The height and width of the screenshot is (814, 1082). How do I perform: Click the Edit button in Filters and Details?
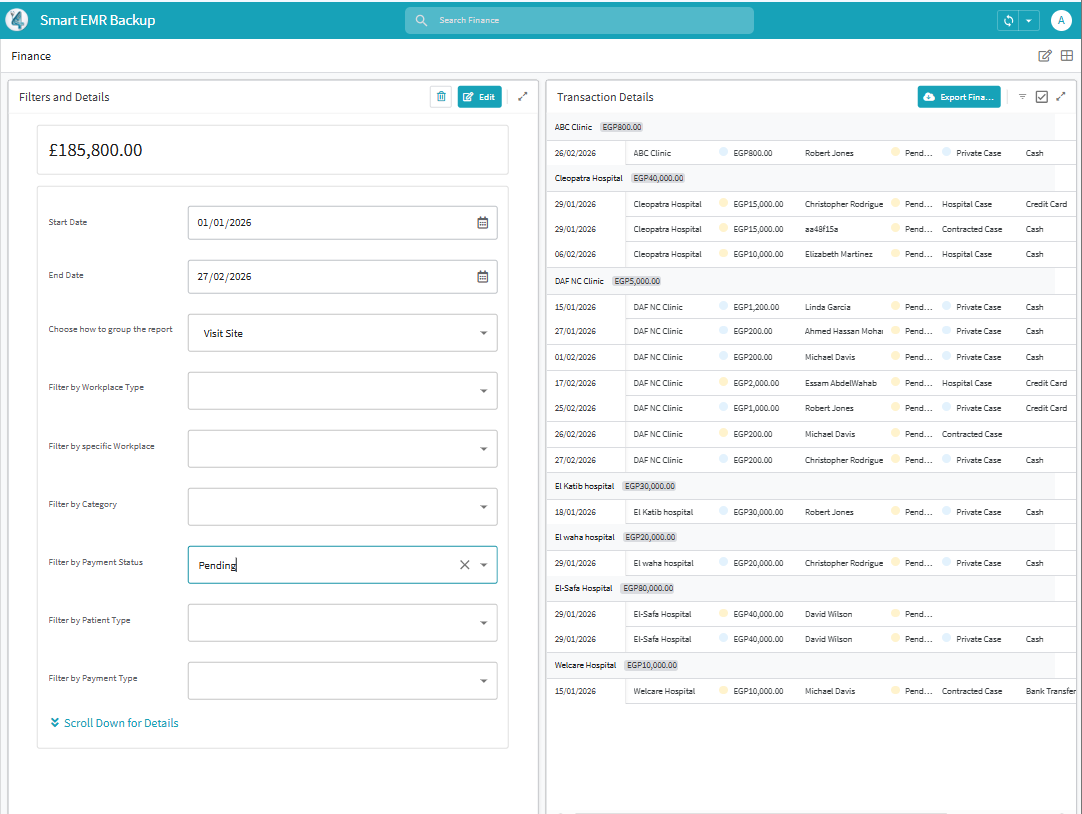[479, 96]
